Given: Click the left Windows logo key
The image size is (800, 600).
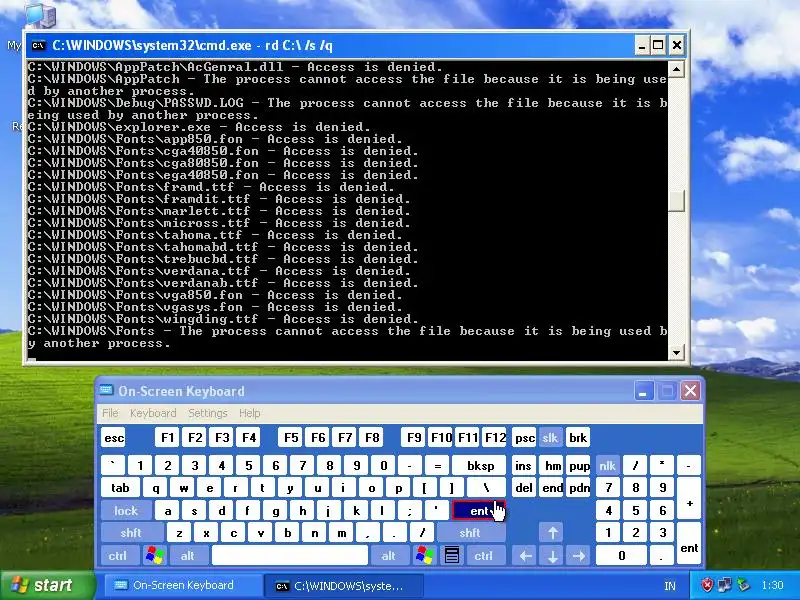Looking at the screenshot, I should (x=155, y=555).
